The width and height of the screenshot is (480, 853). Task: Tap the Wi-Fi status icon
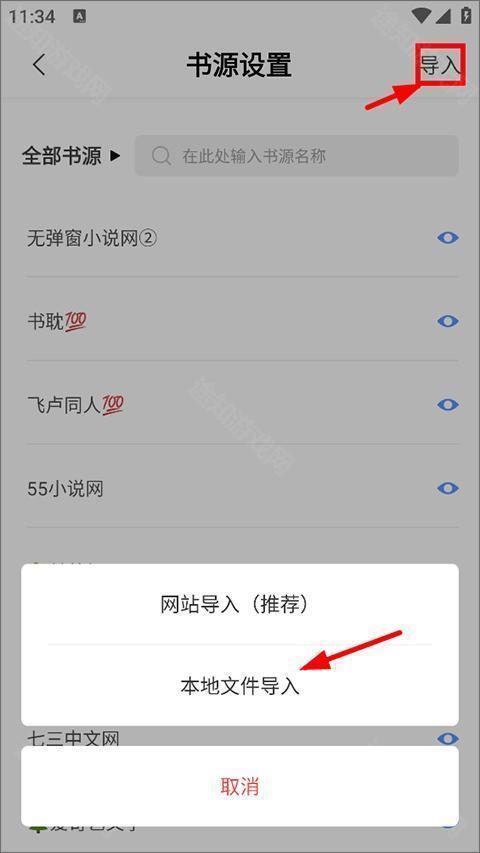click(421, 16)
